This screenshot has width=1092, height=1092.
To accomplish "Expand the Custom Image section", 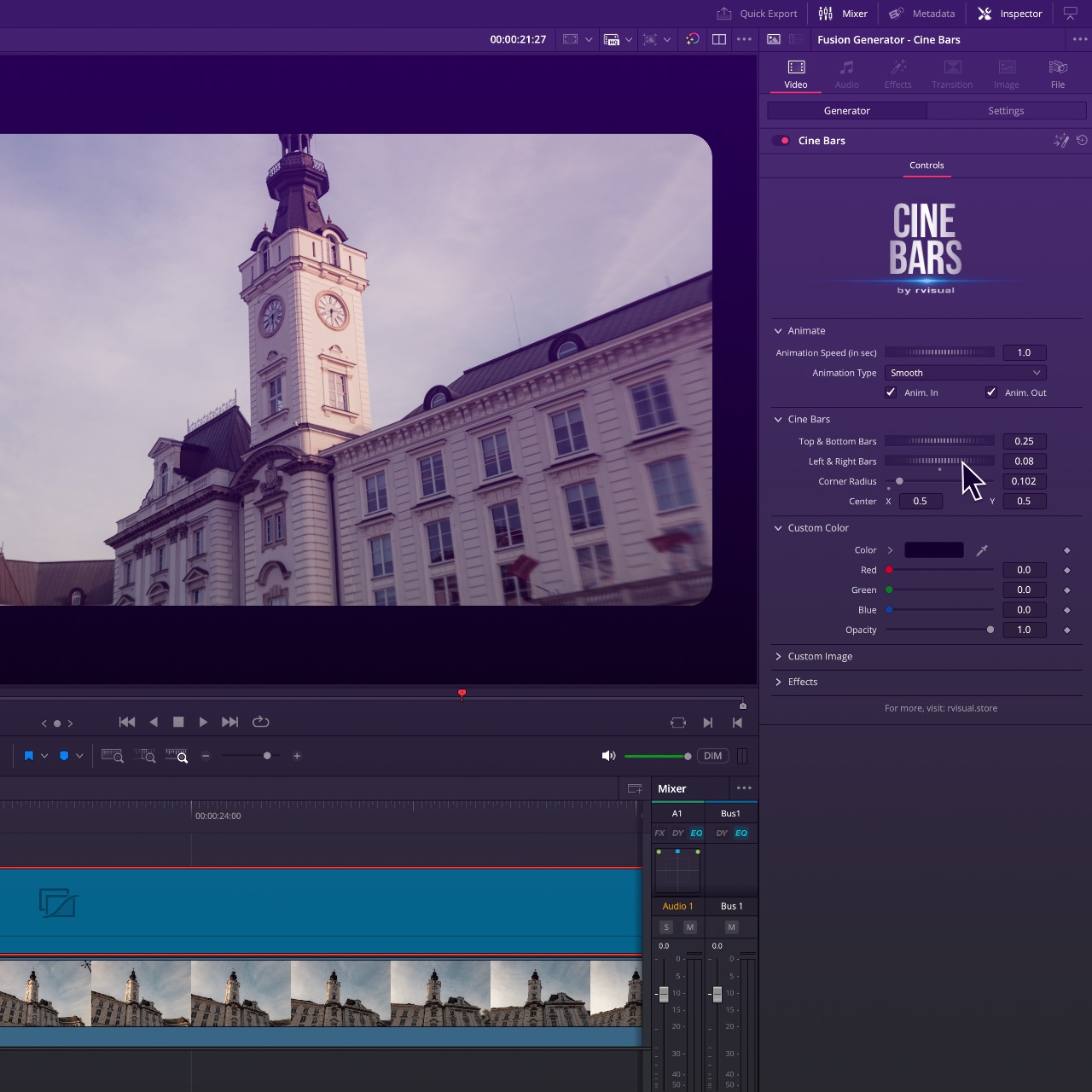I will pos(819,656).
